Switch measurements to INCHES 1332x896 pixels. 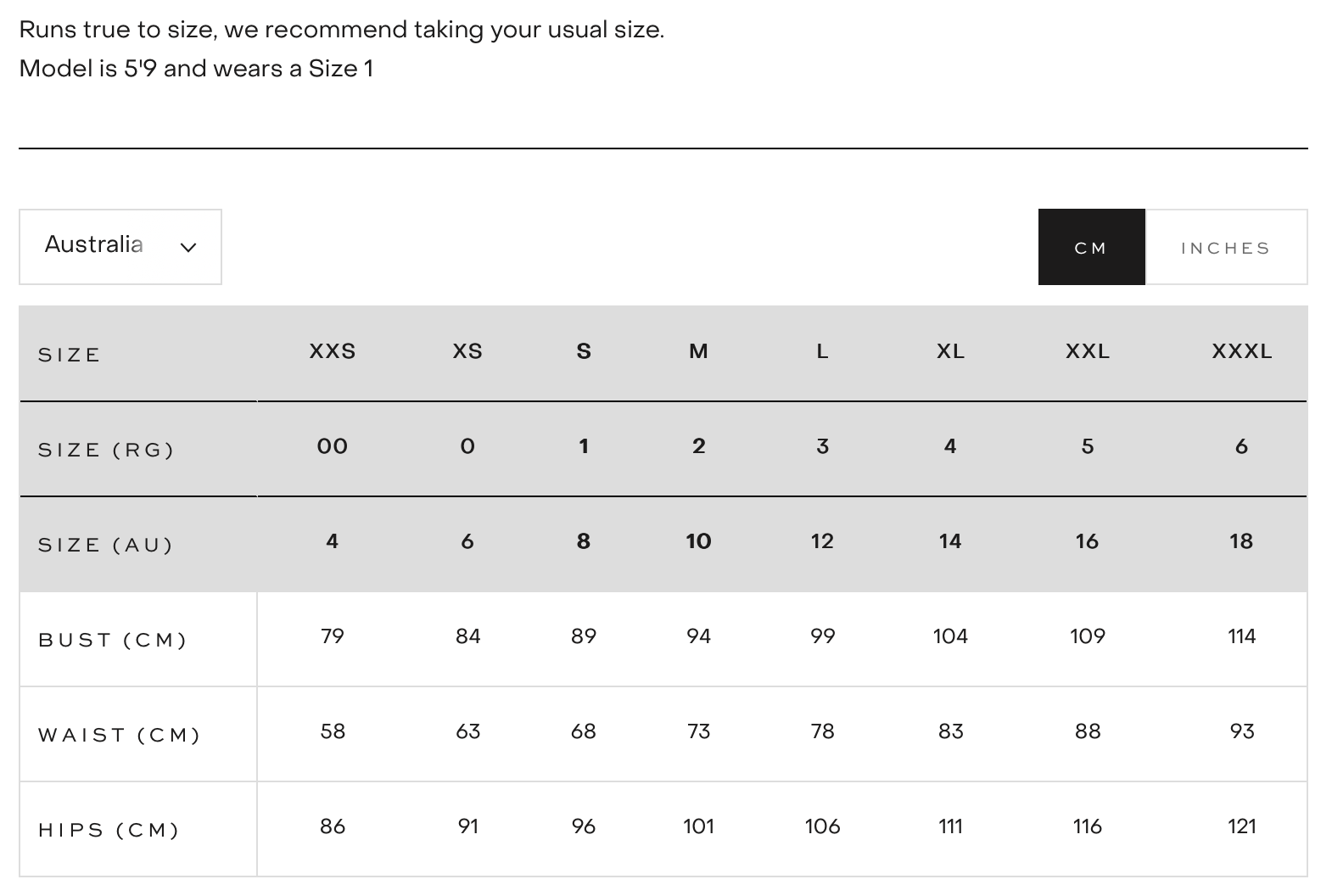(x=1225, y=248)
